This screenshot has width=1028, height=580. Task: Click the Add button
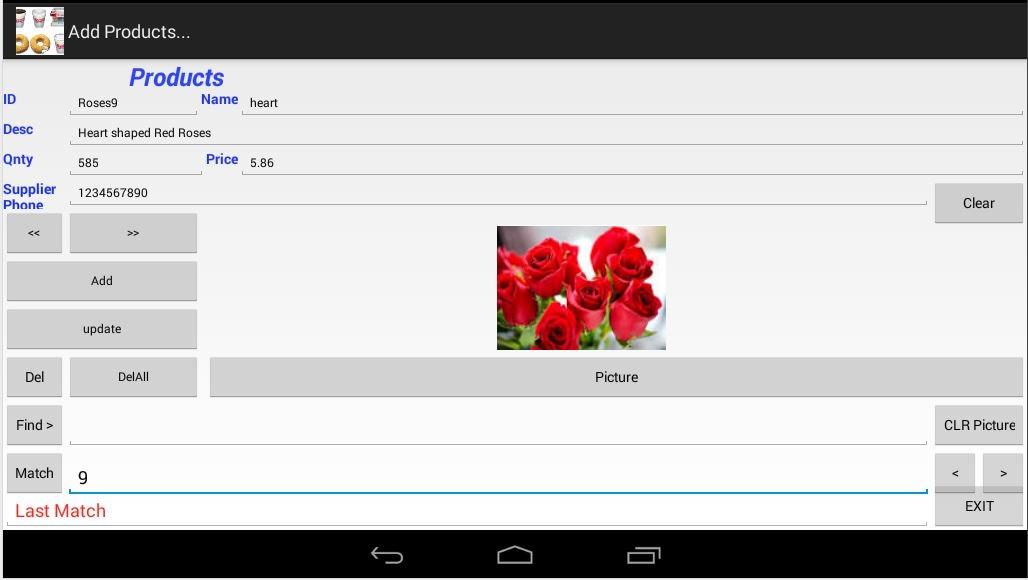pos(102,280)
